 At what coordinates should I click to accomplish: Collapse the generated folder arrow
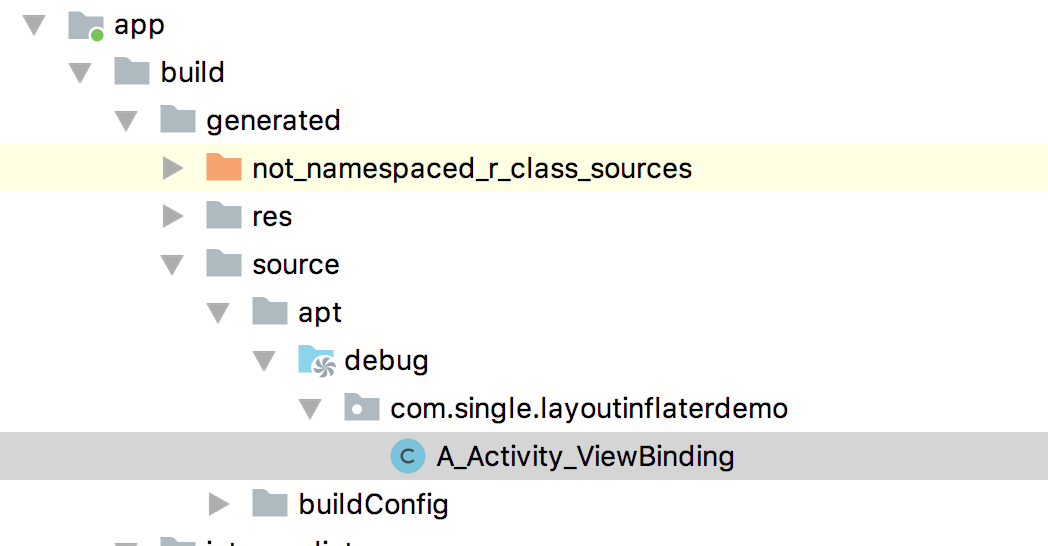[x=126, y=121]
